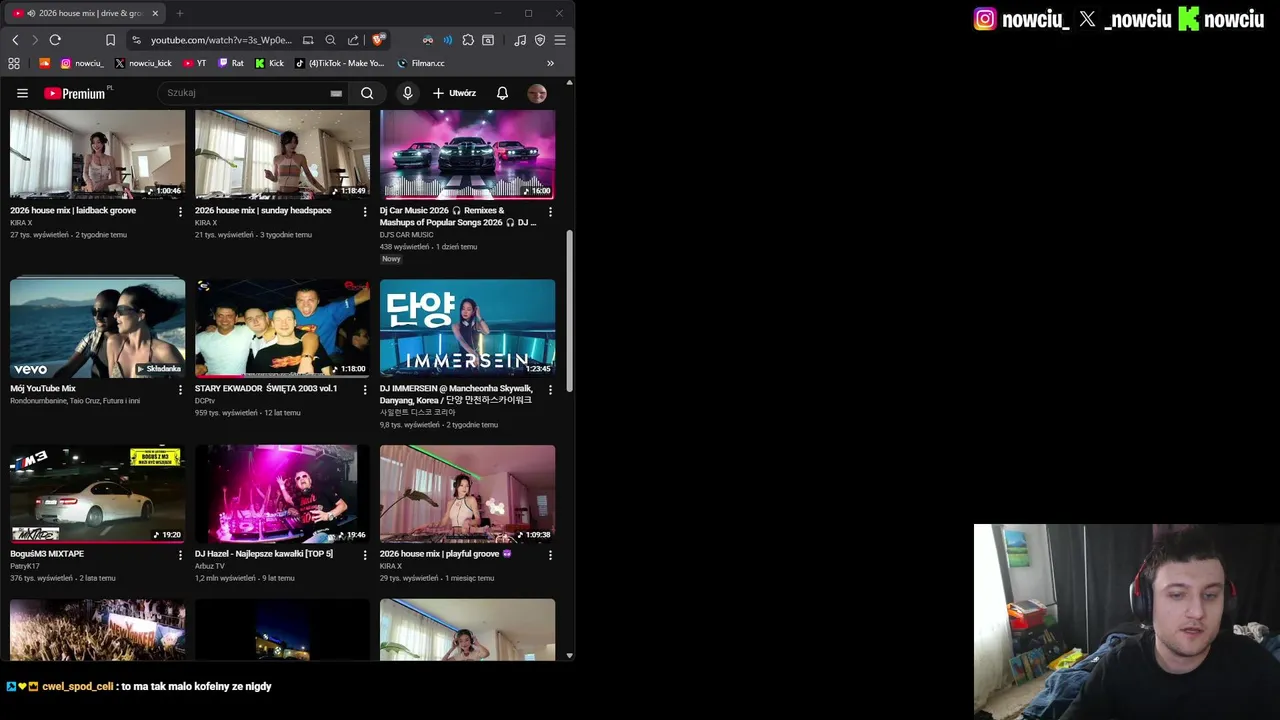Open the IMMERSEIN video thumbnail

[467, 328]
